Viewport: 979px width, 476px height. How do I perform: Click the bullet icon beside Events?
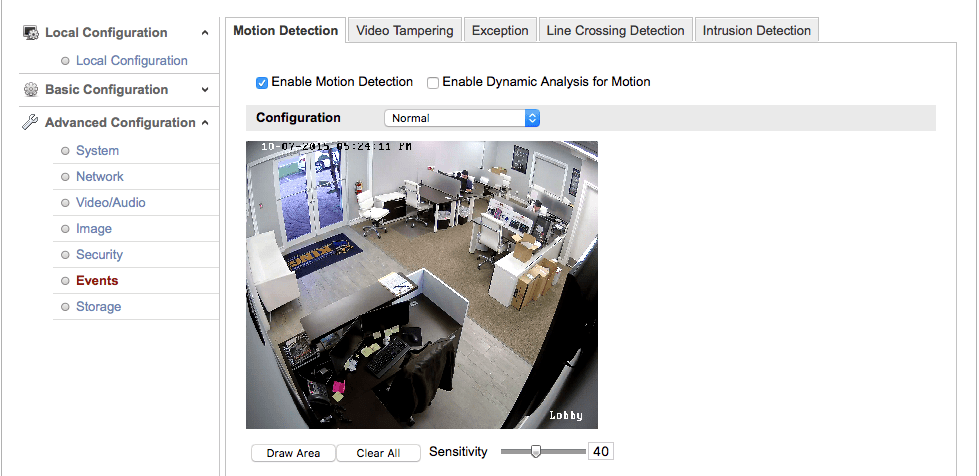65,281
